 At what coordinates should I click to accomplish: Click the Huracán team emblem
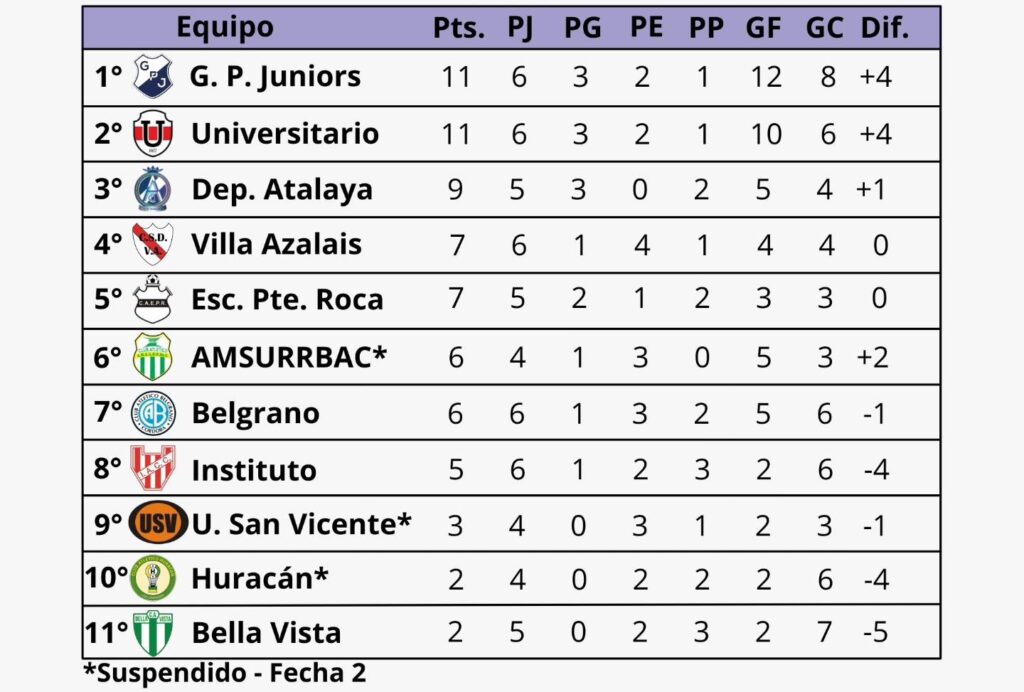[153, 578]
